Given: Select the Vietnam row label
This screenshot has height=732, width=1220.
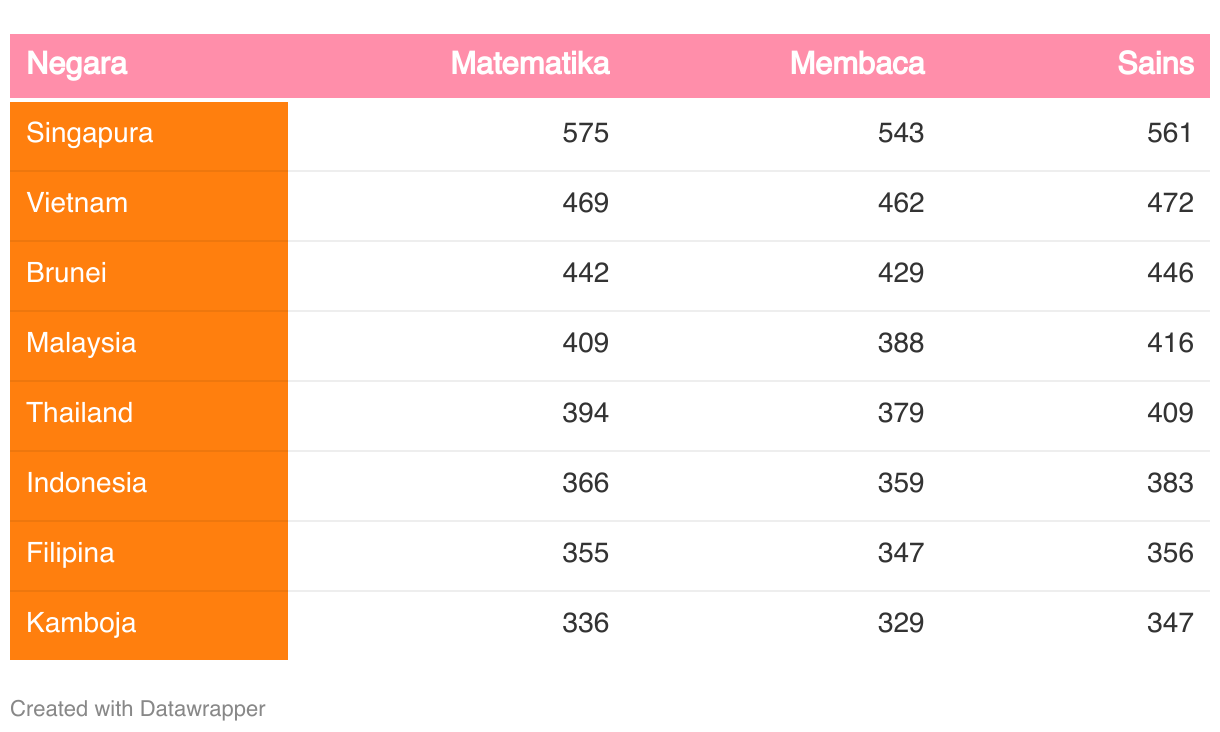Looking at the screenshot, I should click(77, 203).
